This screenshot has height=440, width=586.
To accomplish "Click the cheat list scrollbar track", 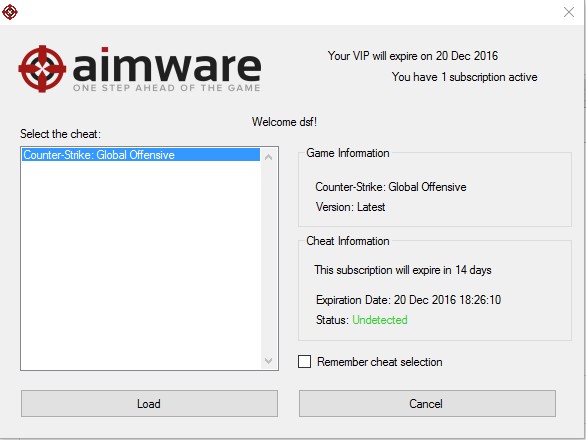I will point(268,259).
